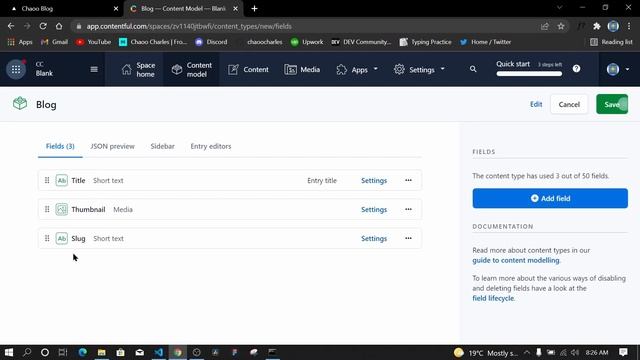
Task: Open the Media section
Action: 302,70
